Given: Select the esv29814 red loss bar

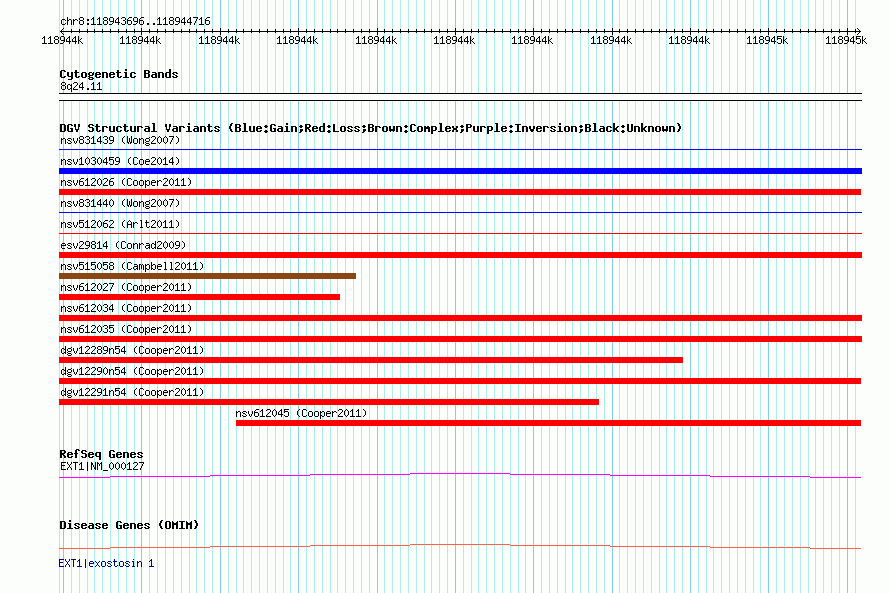Looking at the screenshot, I should (x=460, y=255).
